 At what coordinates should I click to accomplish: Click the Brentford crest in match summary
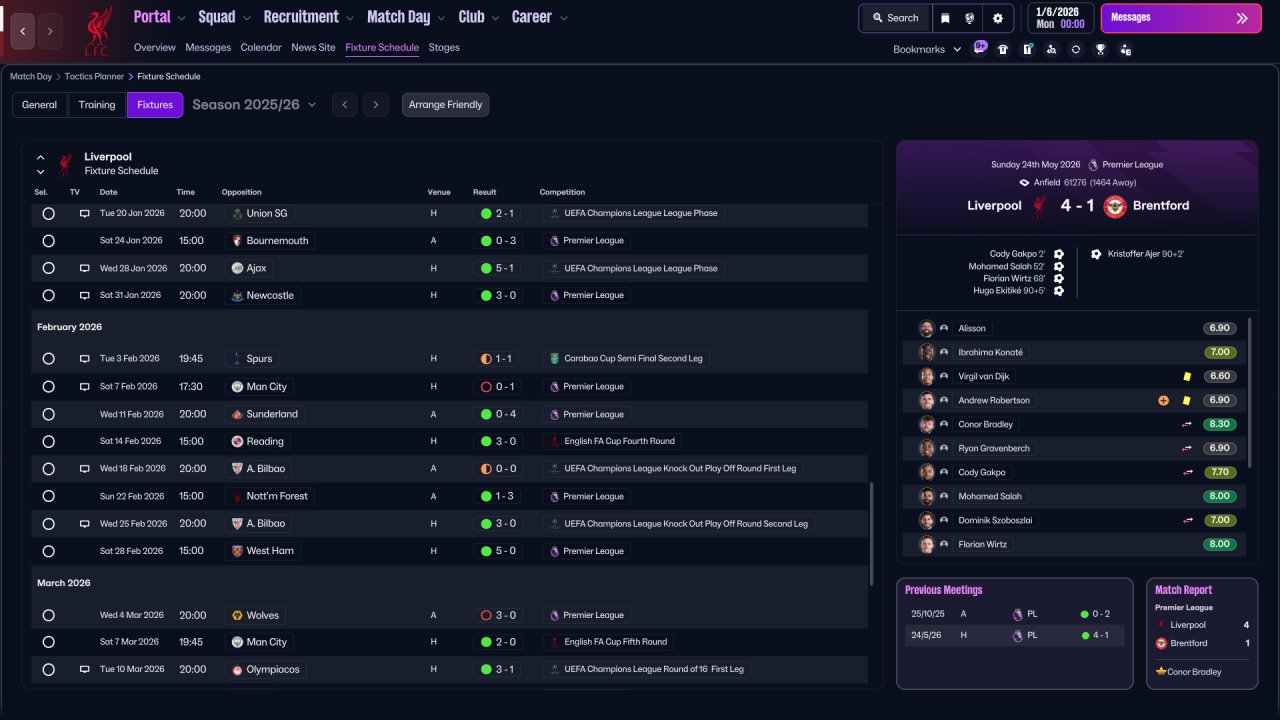point(1115,206)
